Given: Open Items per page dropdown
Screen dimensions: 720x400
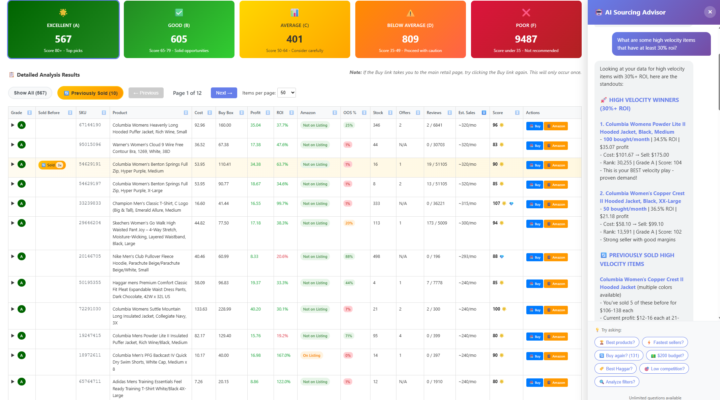Looking at the screenshot, I should tap(287, 93).
